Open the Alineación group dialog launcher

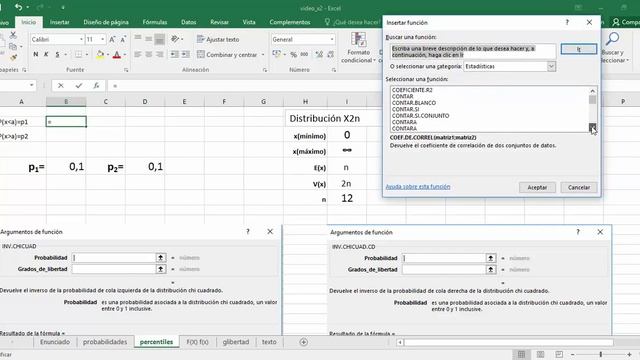tap(265, 70)
